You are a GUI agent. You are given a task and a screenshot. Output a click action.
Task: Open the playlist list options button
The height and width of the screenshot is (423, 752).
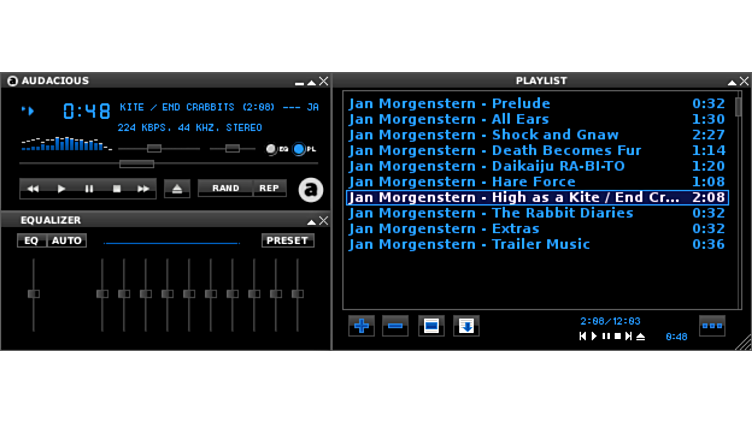point(712,326)
